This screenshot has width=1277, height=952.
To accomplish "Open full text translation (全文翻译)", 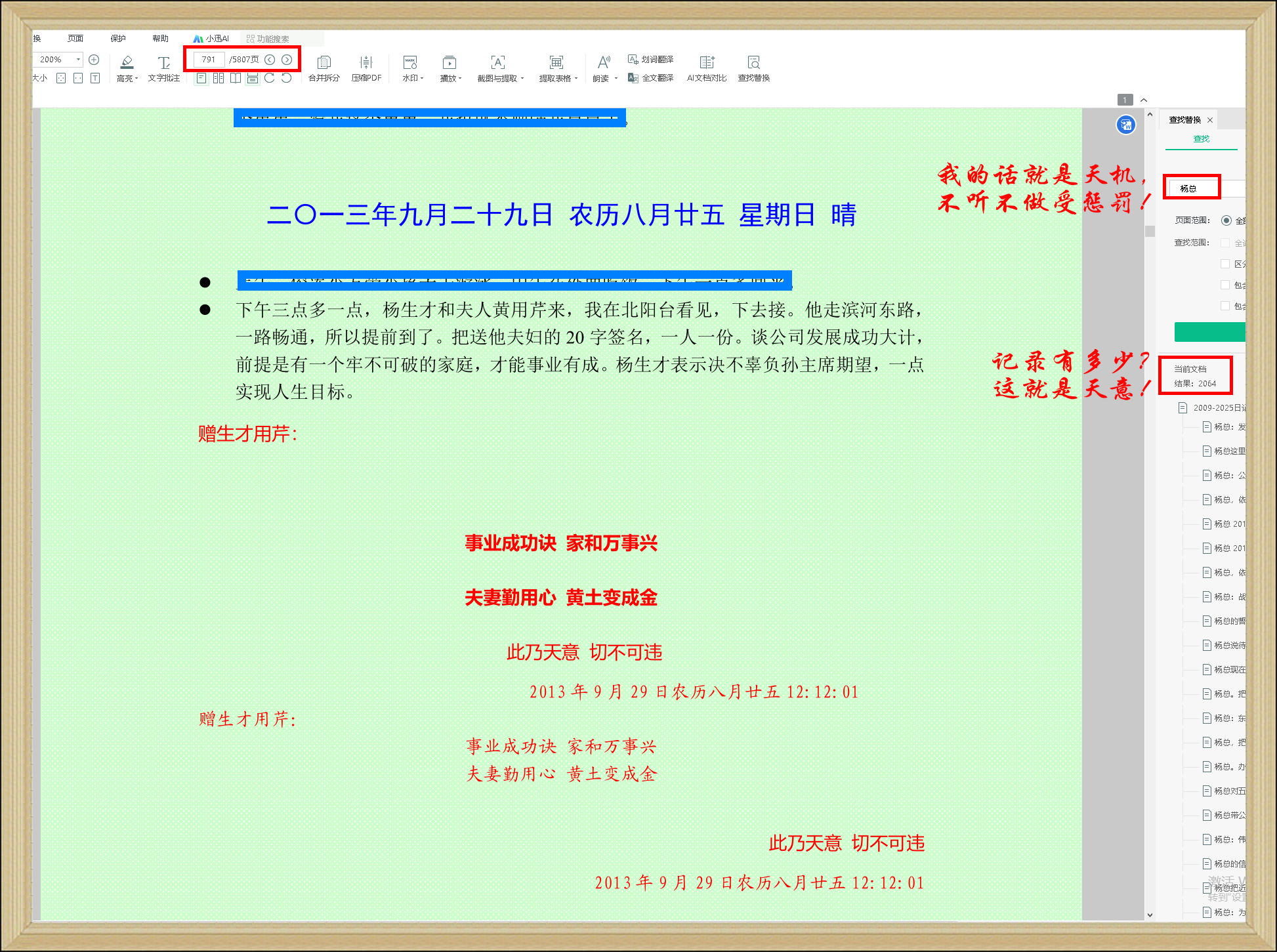I will click(651, 78).
